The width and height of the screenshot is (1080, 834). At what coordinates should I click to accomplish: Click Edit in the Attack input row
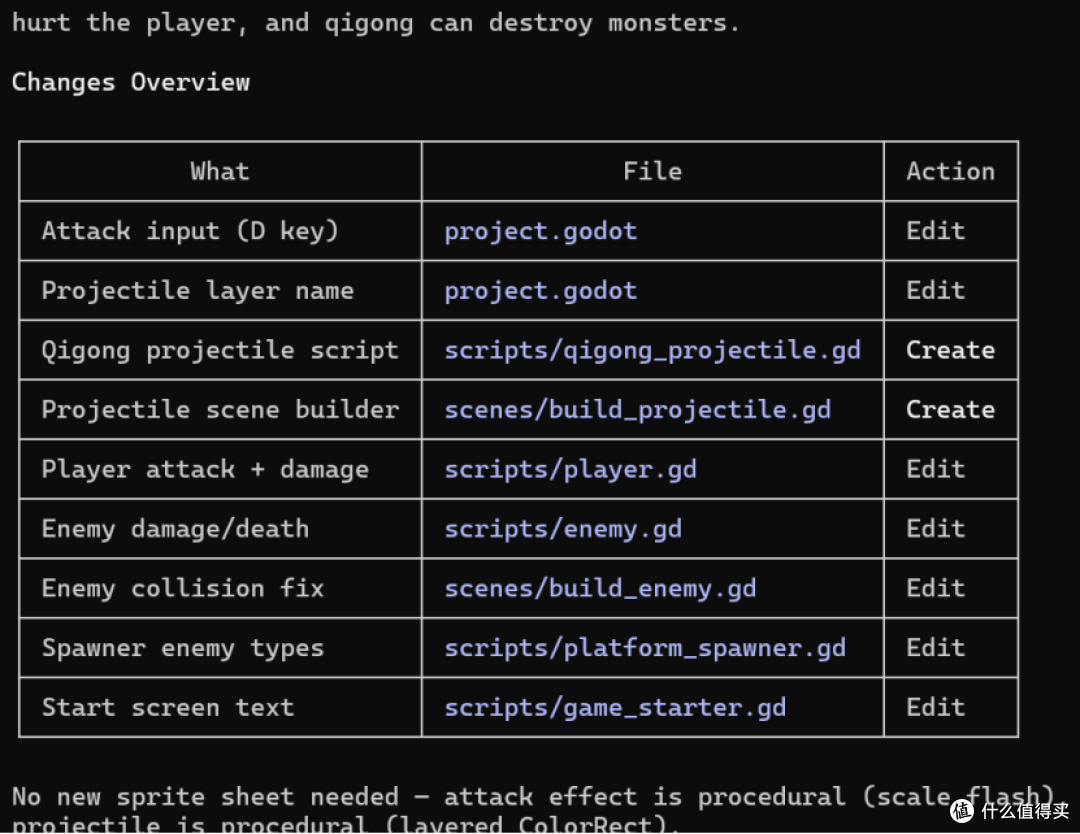coord(935,231)
